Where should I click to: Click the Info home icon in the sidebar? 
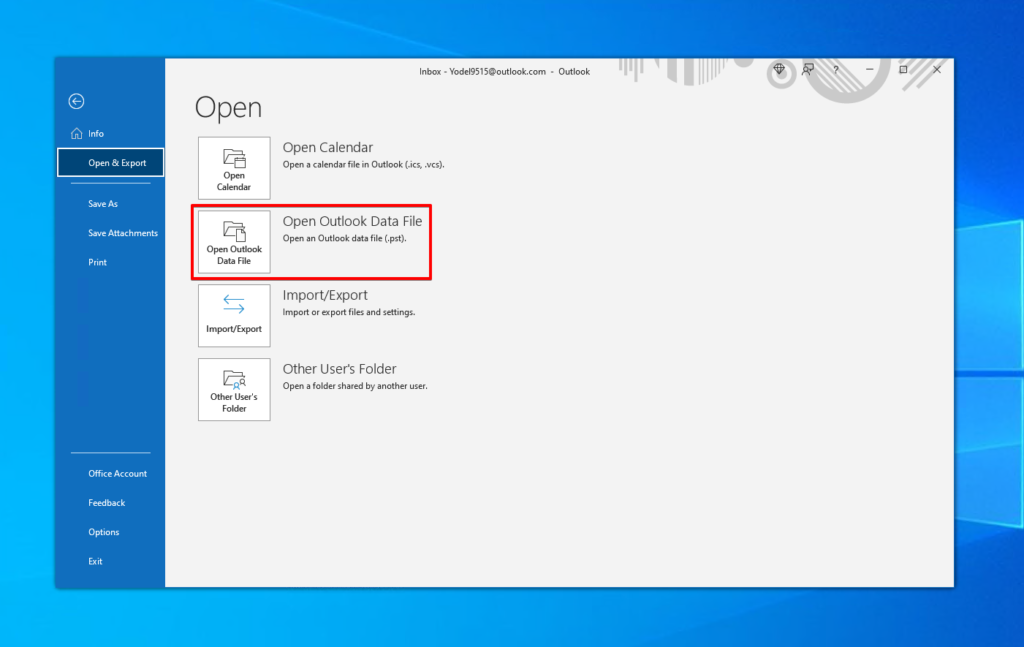coord(77,132)
